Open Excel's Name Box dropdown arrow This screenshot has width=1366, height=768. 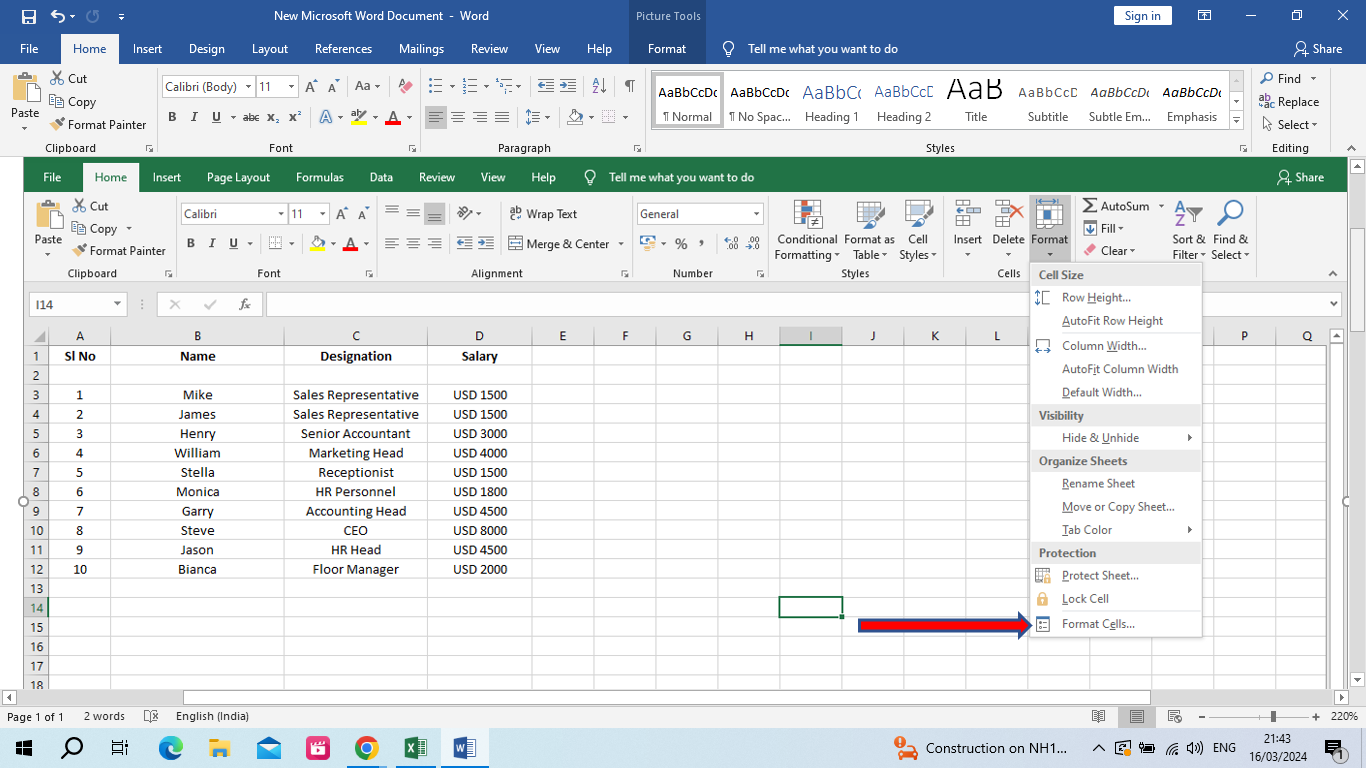coord(117,305)
